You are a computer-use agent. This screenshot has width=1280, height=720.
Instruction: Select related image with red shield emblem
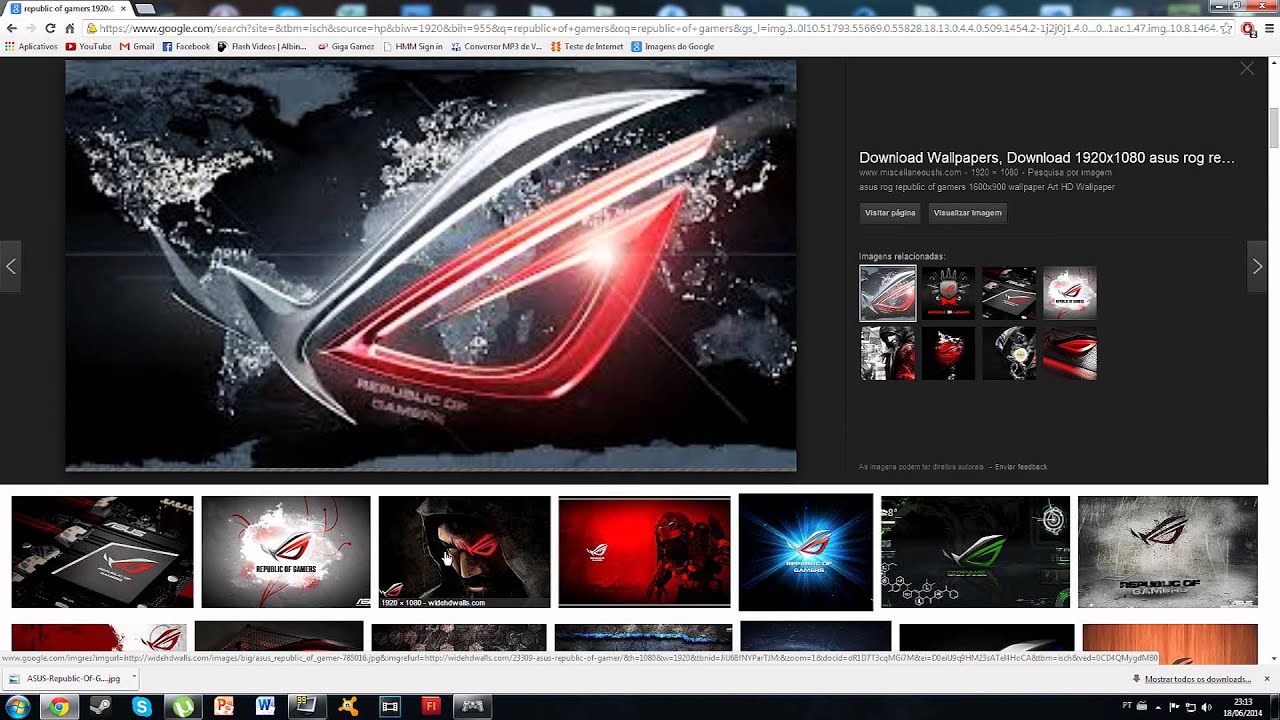click(x=948, y=293)
